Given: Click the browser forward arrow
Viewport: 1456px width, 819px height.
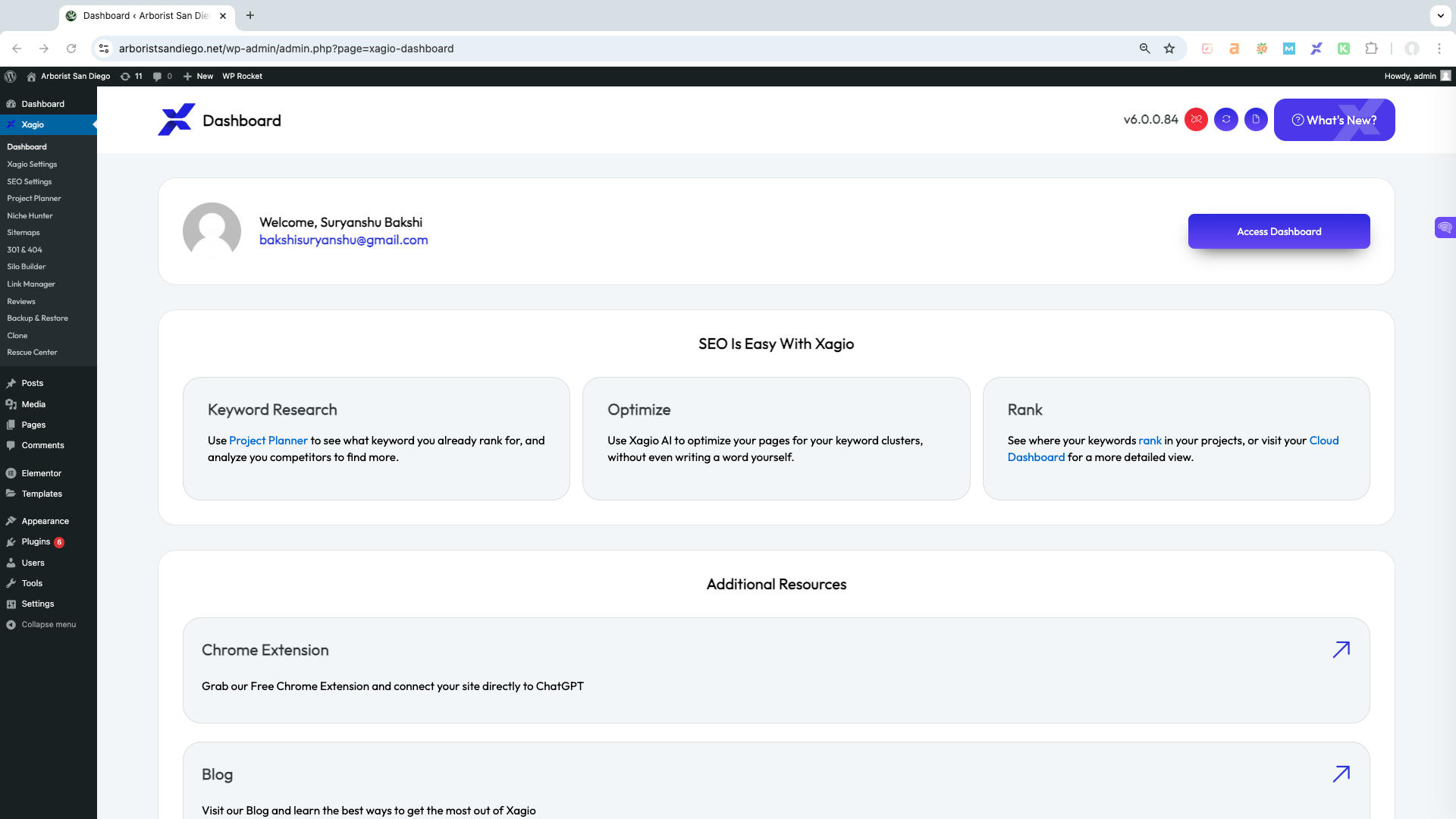Looking at the screenshot, I should 44,49.
